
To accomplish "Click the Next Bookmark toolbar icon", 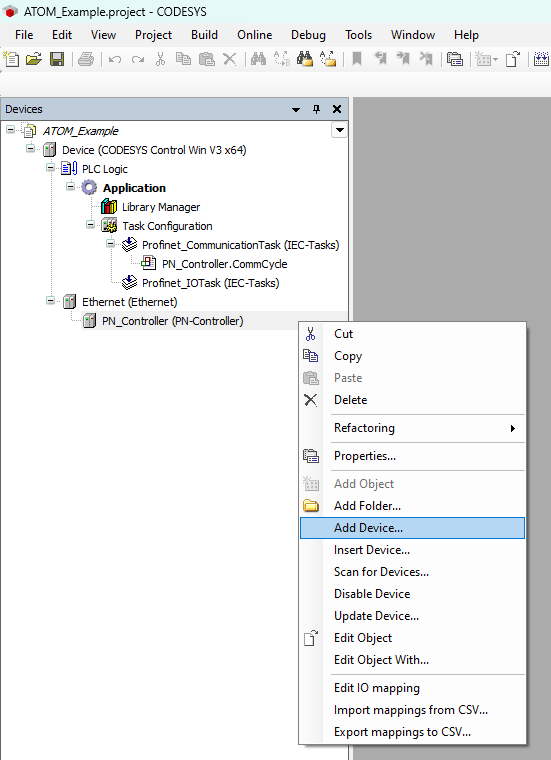I will click(403, 59).
